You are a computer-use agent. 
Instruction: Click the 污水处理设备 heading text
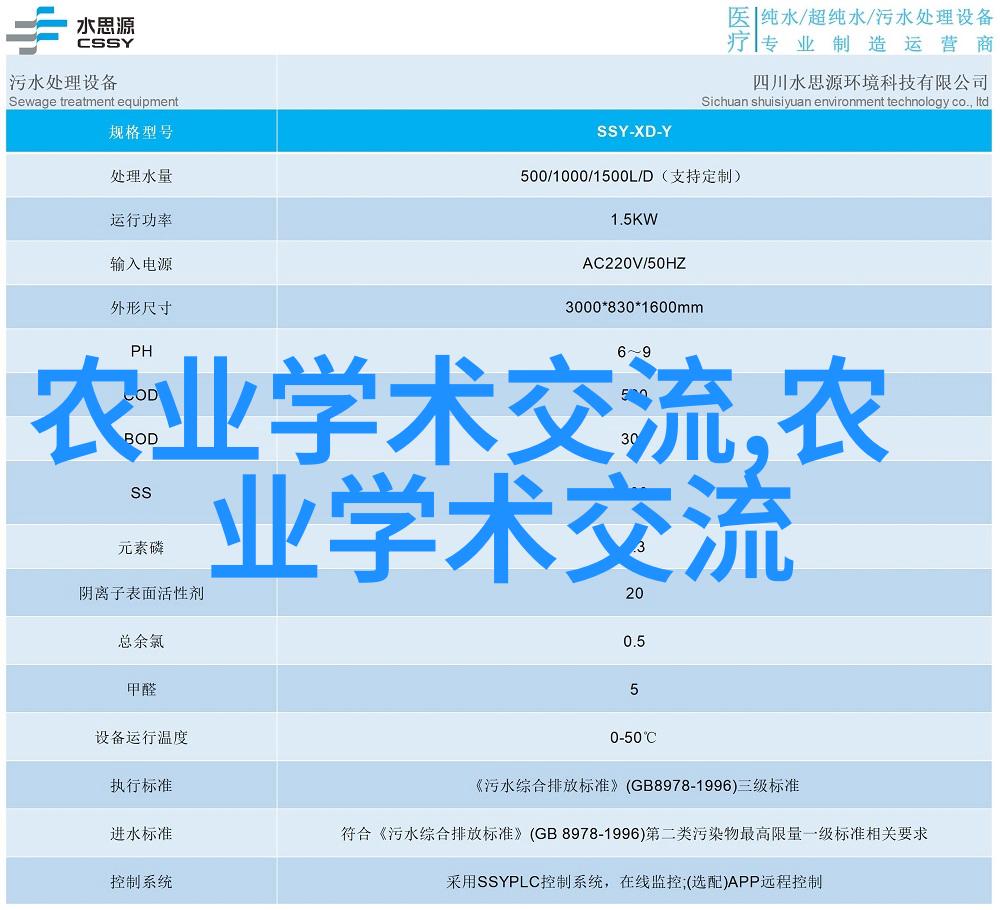click(63, 82)
